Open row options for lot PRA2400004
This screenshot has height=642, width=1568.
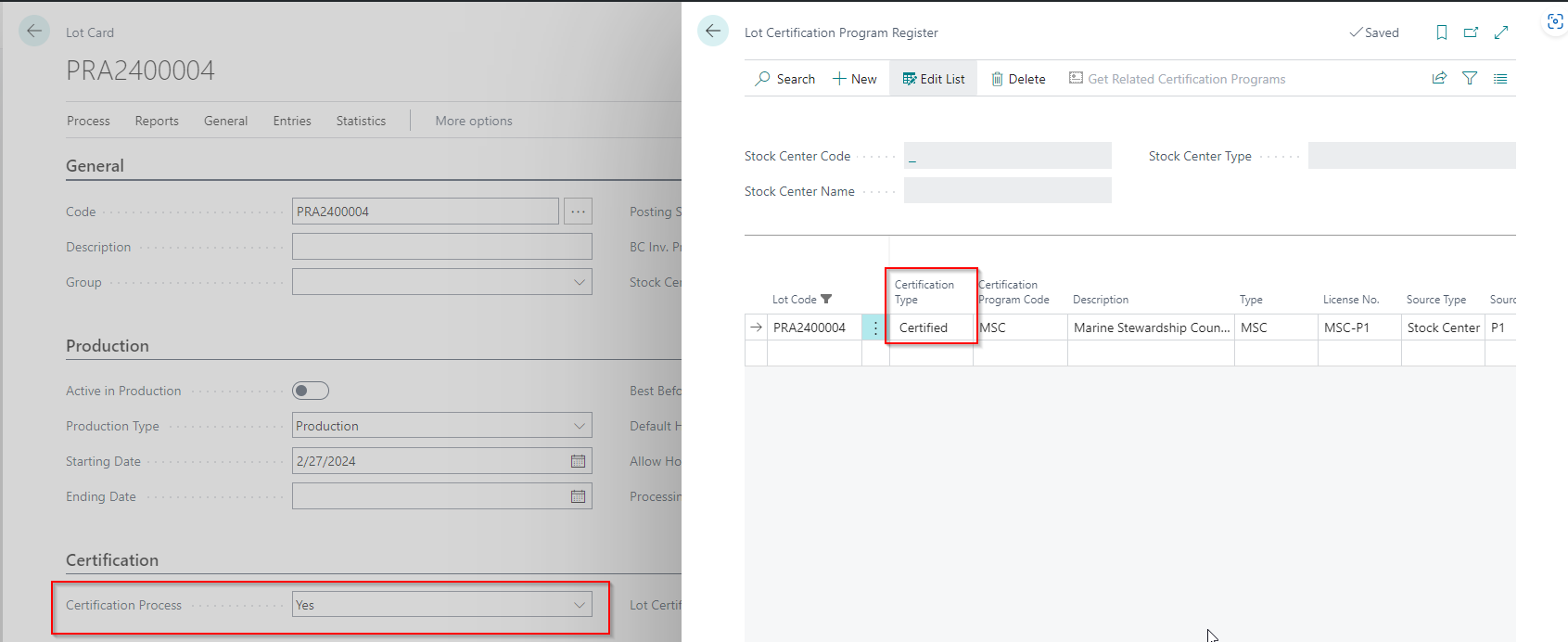tap(874, 328)
